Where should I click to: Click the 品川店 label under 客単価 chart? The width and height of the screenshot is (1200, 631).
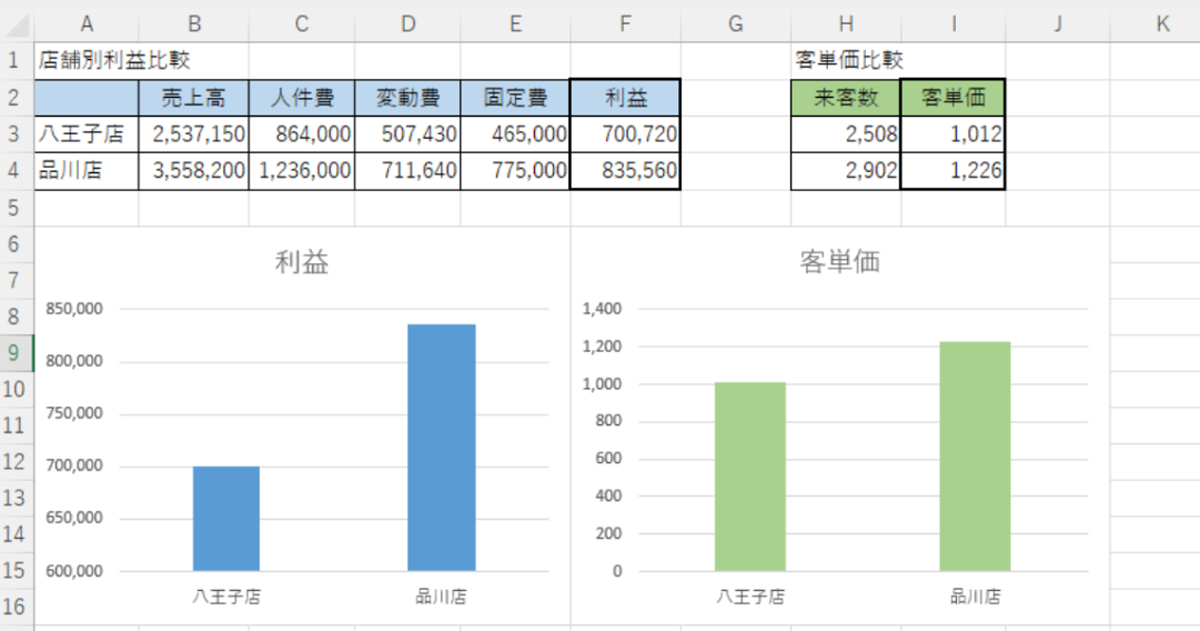click(975, 598)
